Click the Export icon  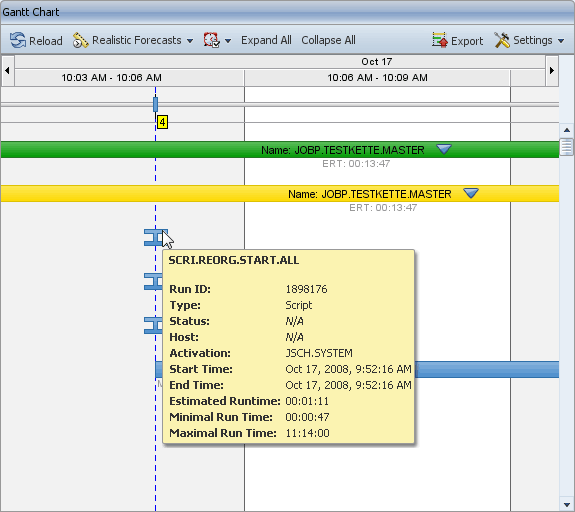[440, 40]
